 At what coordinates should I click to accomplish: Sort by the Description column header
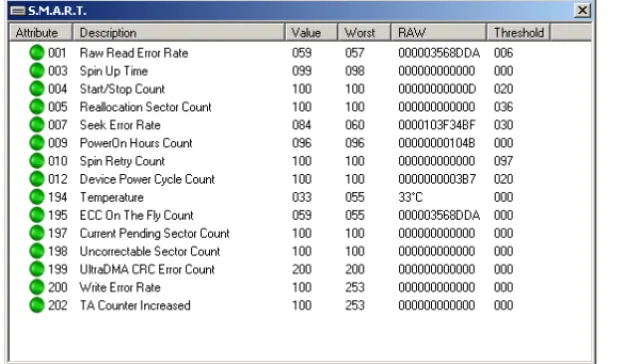pyautogui.click(x=179, y=33)
